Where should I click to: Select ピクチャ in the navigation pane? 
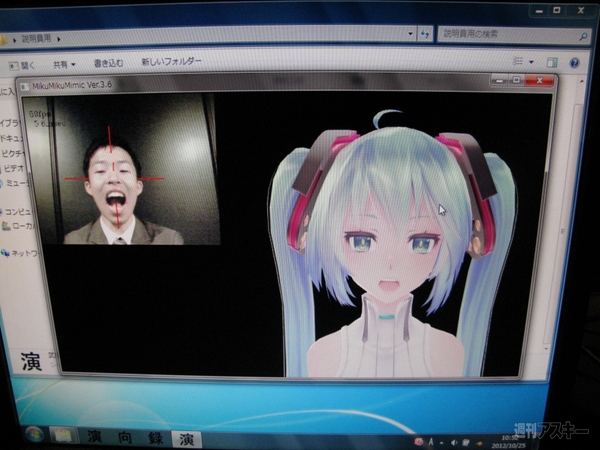pos(12,153)
